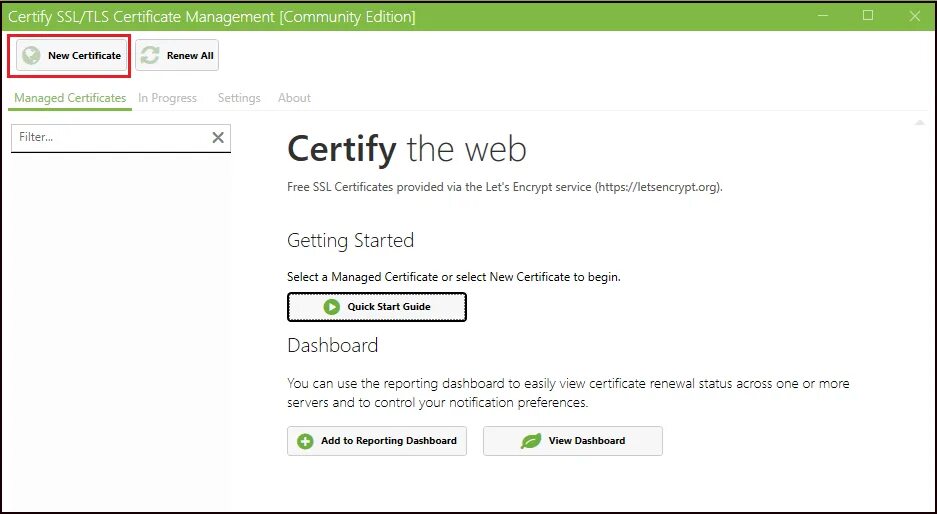
Task: Clear the filter with the X icon
Action: pos(218,137)
